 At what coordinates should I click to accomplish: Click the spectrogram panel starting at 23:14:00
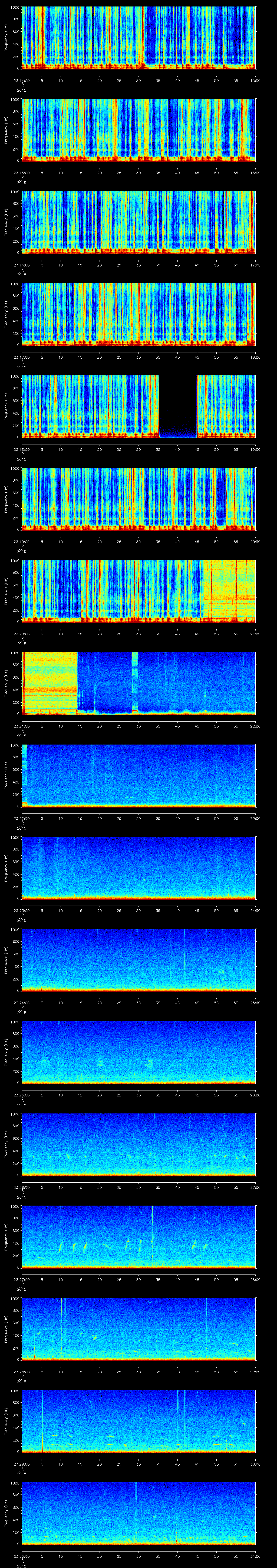(x=139, y=38)
